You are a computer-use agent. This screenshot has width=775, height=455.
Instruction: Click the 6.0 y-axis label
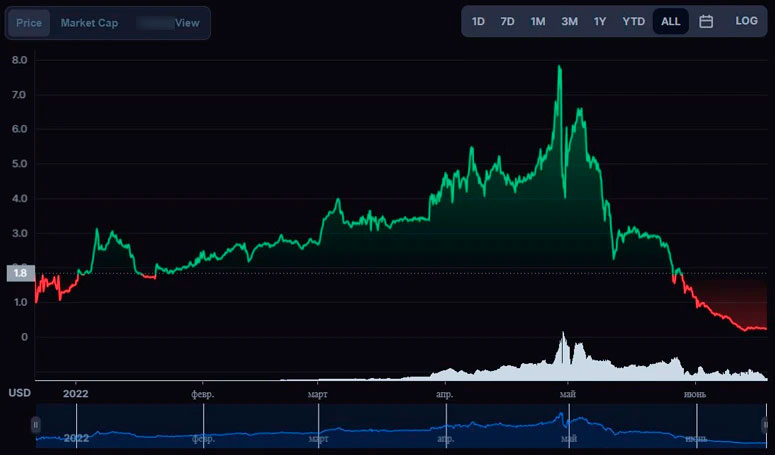pyautogui.click(x=20, y=129)
